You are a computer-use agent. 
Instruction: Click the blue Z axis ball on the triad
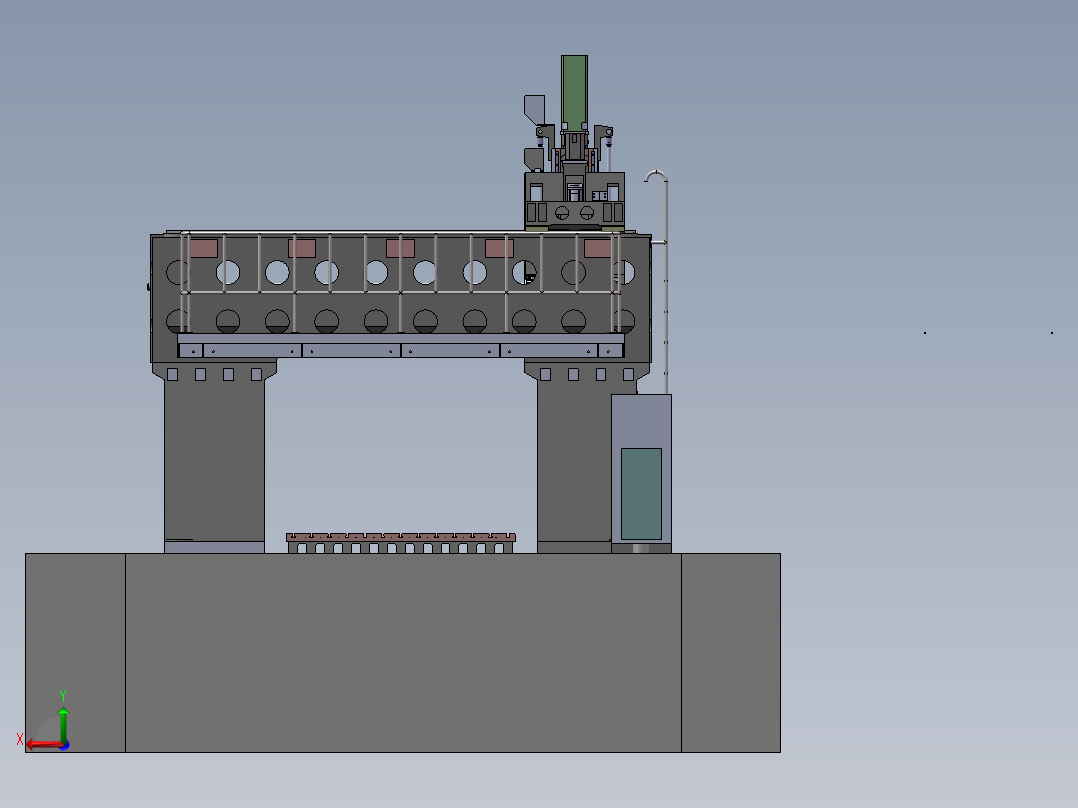coord(65,745)
